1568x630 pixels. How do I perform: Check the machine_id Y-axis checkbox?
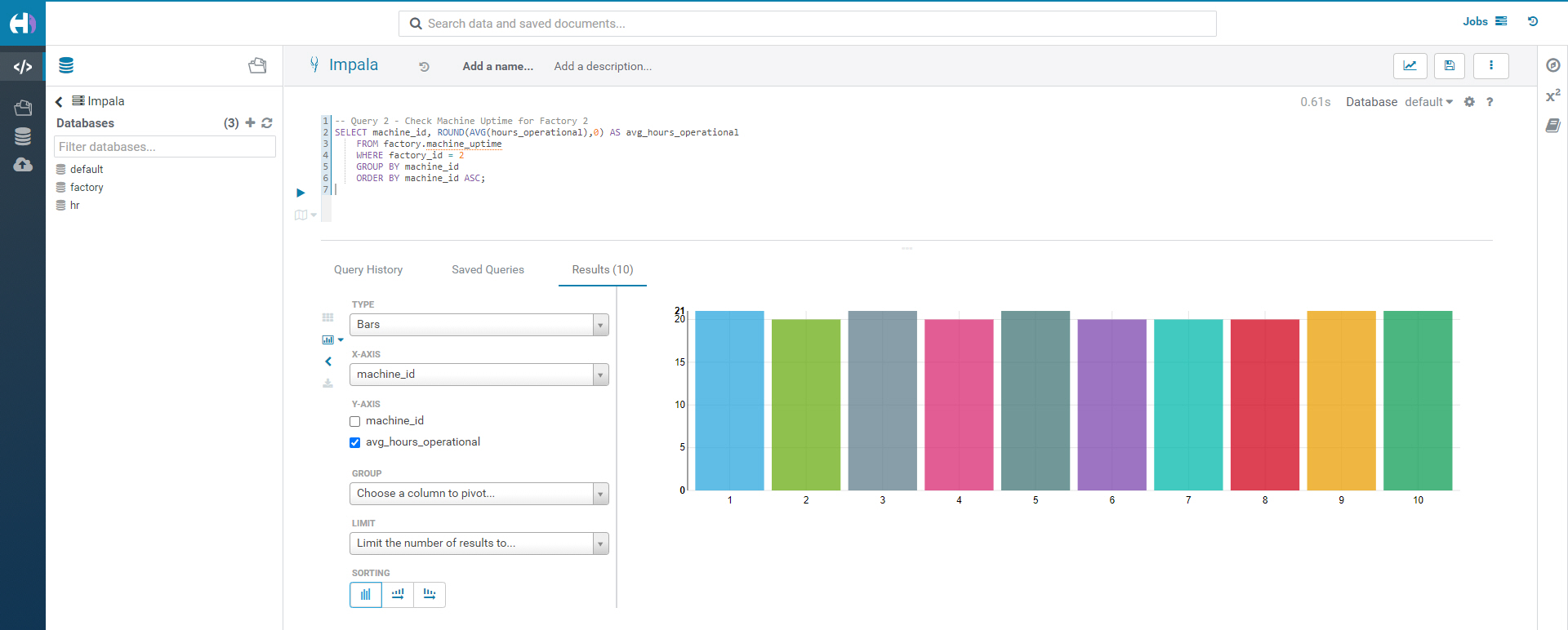354,422
